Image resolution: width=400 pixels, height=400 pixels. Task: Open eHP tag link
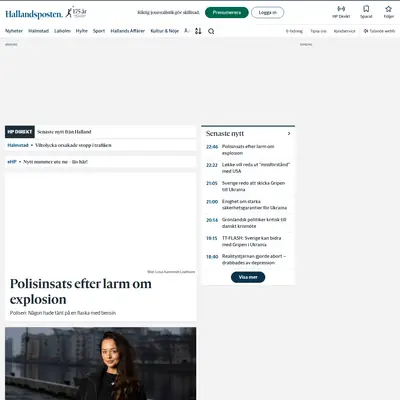[x=12, y=162]
